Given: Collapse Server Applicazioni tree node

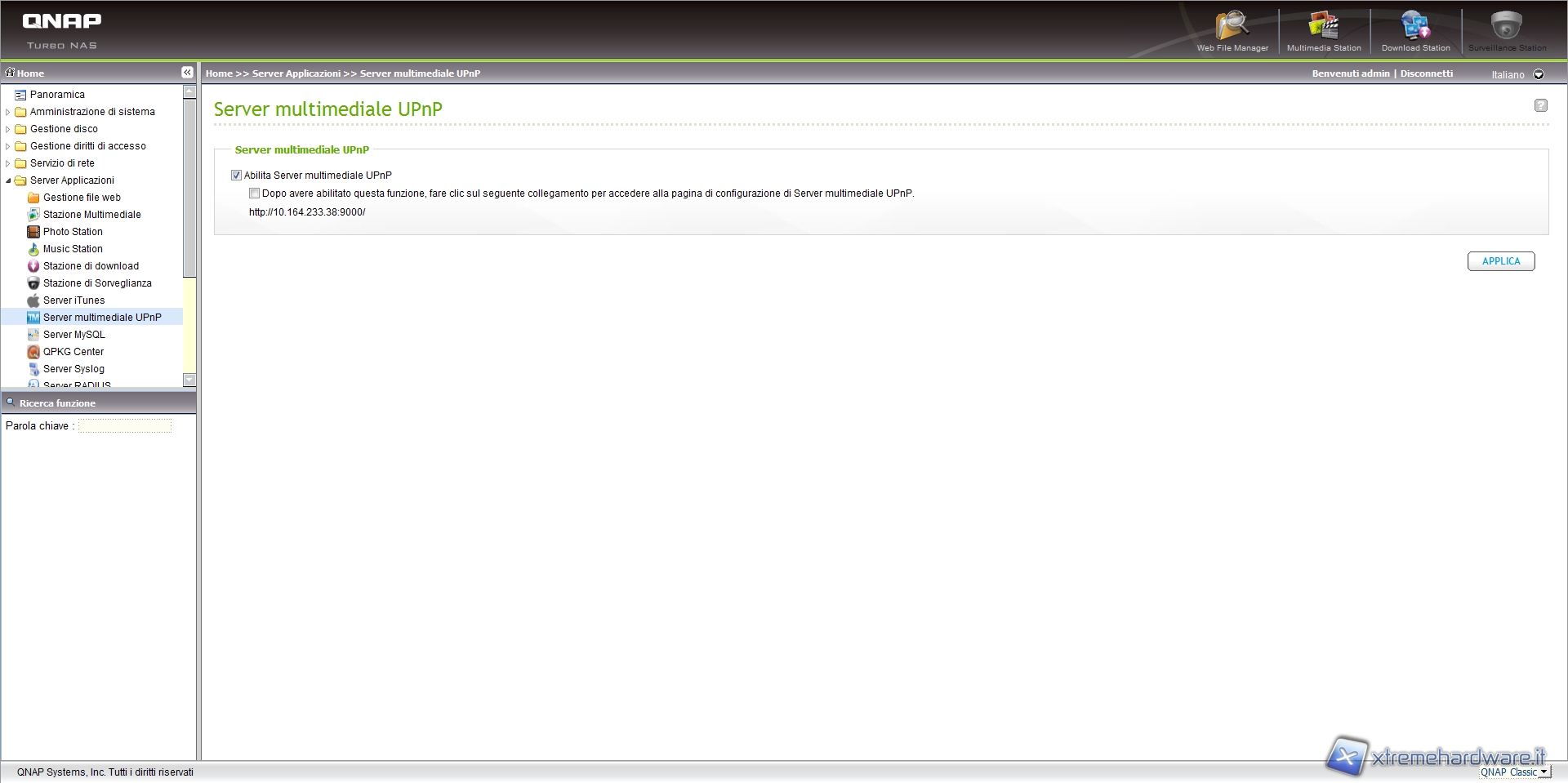Looking at the screenshot, I should coord(8,180).
